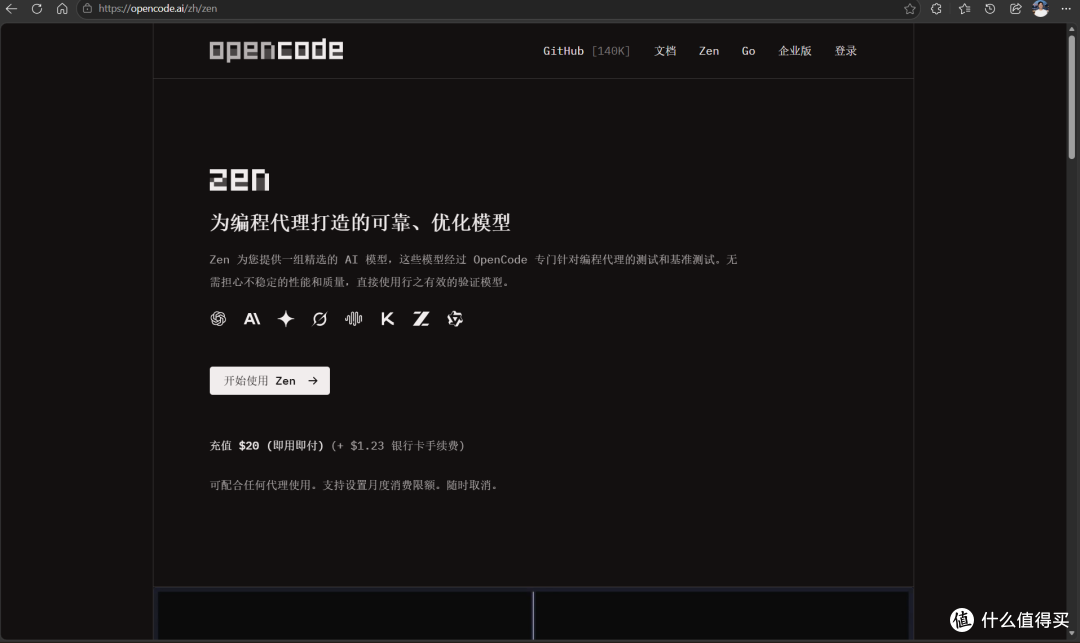Image resolution: width=1080 pixels, height=643 pixels.
Task: Click the headline 为编程代理打造的可靠、优化模型
Action: (x=360, y=222)
